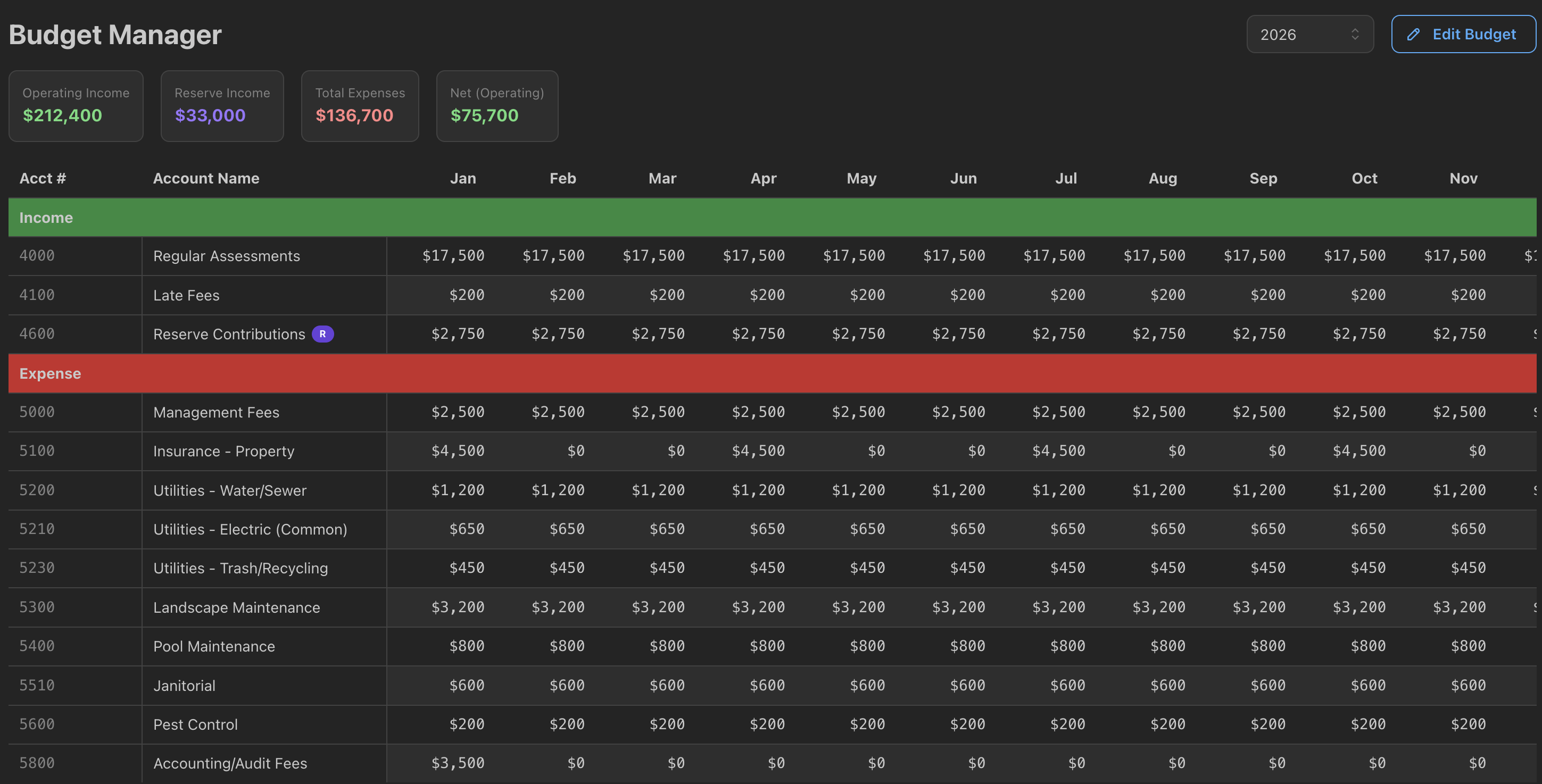The width and height of the screenshot is (1542, 784).
Task: Click the Jan column header
Action: tap(463, 178)
